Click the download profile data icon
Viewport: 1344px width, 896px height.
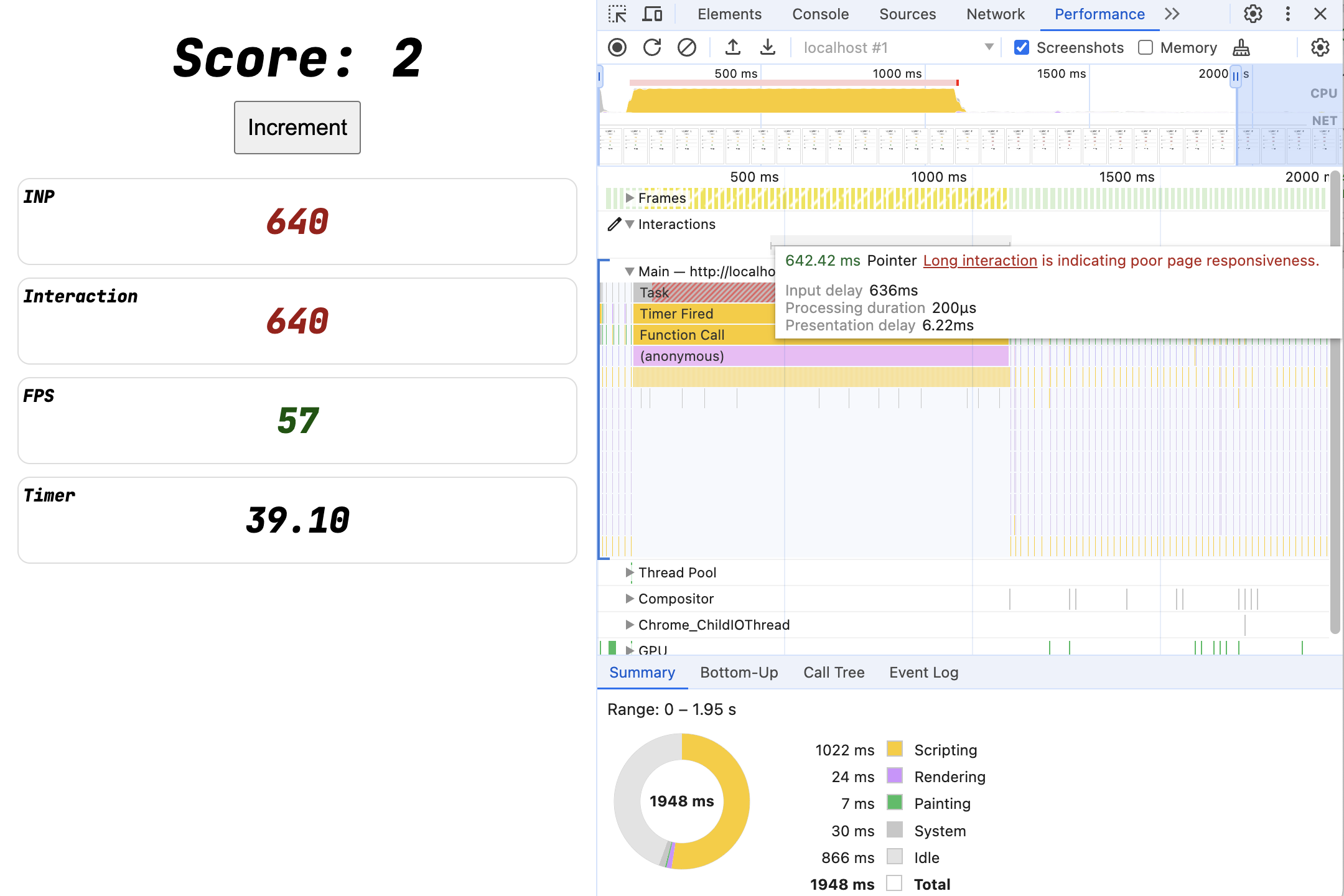pyautogui.click(x=766, y=47)
